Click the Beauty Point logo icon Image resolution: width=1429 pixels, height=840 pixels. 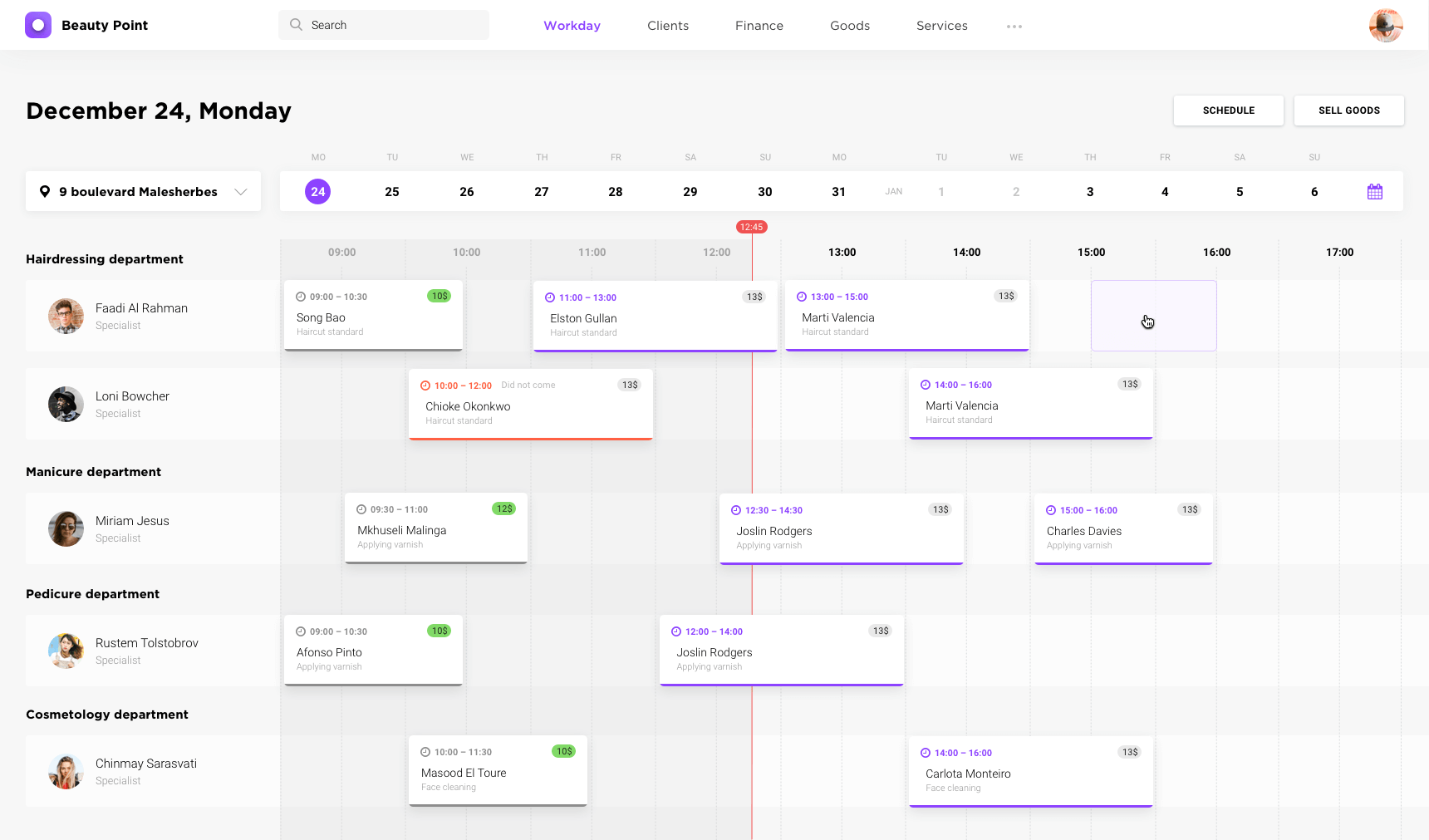[x=38, y=25]
